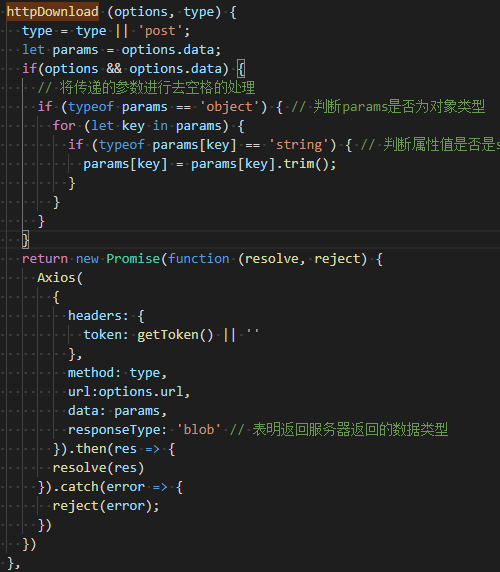
Task: Click 'for (let key in params)' line
Action: [148, 126]
